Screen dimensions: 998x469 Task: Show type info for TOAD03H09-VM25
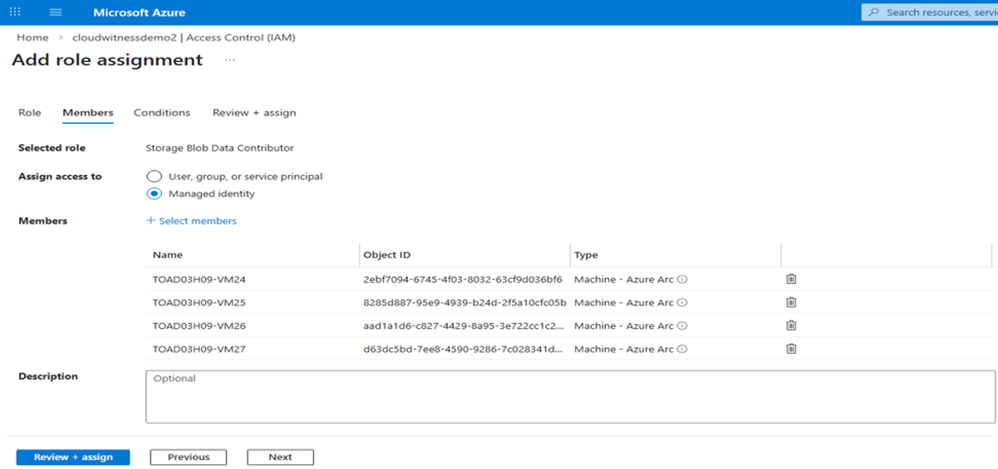(682, 303)
